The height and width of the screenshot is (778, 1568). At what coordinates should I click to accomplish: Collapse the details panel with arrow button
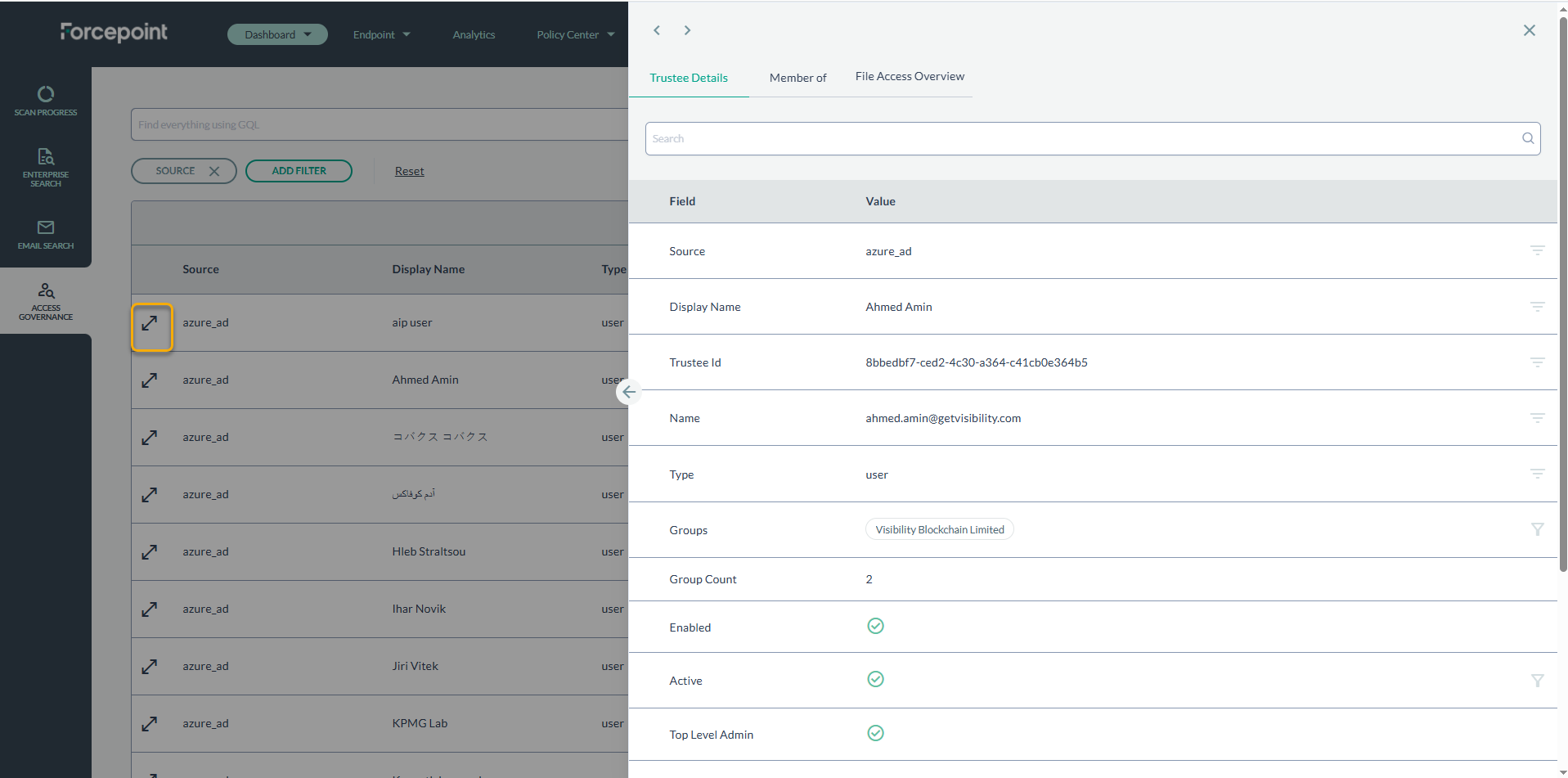click(x=628, y=393)
